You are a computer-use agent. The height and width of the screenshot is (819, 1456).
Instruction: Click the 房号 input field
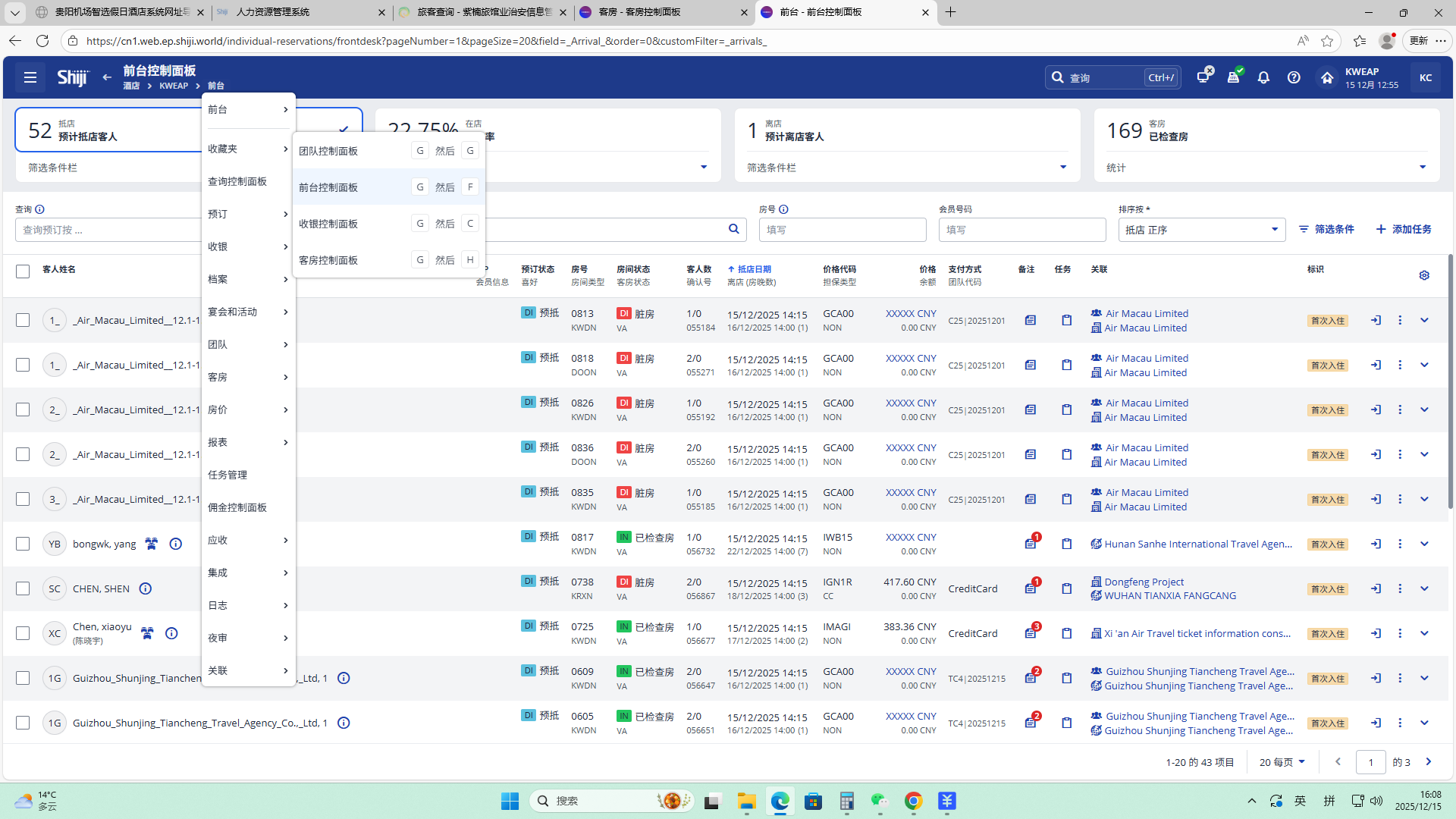[842, 230]
